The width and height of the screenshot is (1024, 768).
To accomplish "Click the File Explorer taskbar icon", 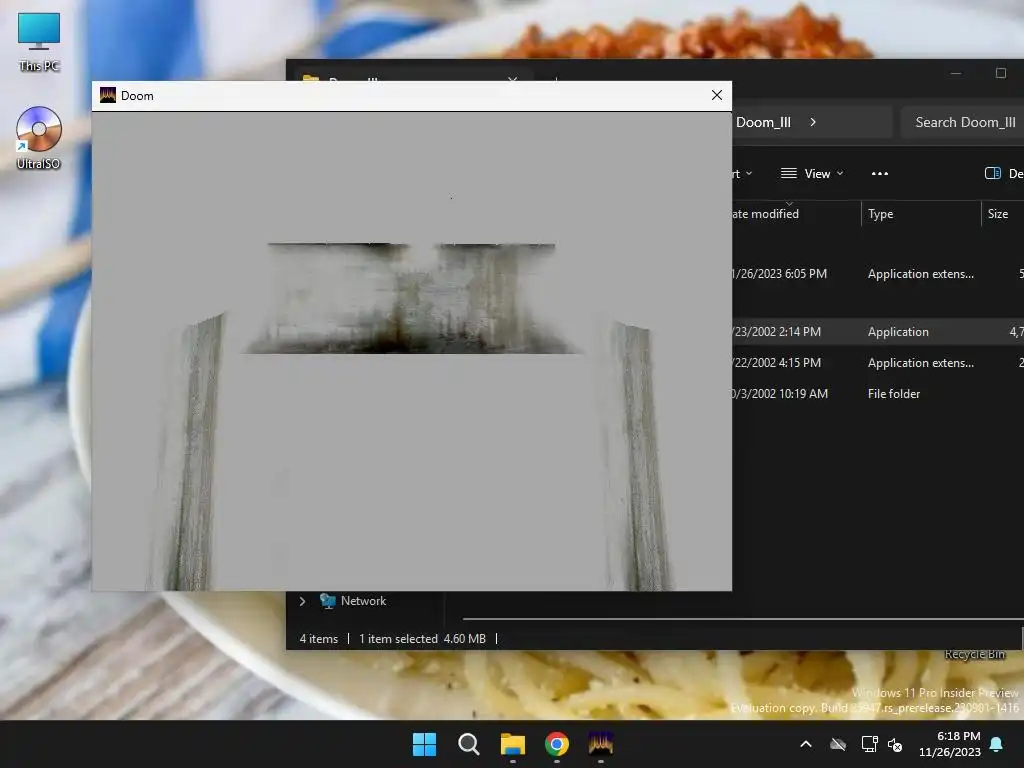I will pos(513,744).
